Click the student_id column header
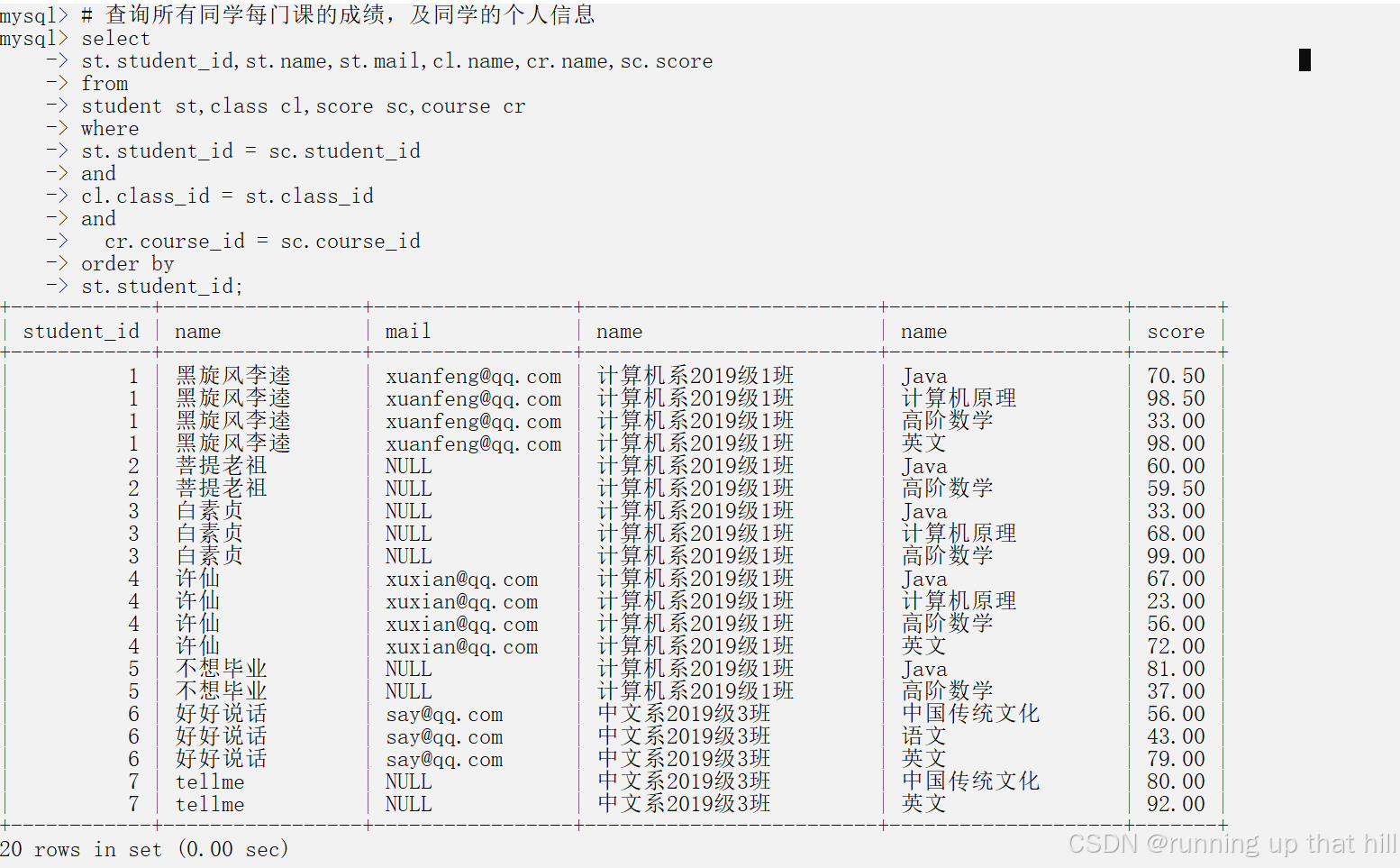 pyautogui.click(x=81, y=332)
